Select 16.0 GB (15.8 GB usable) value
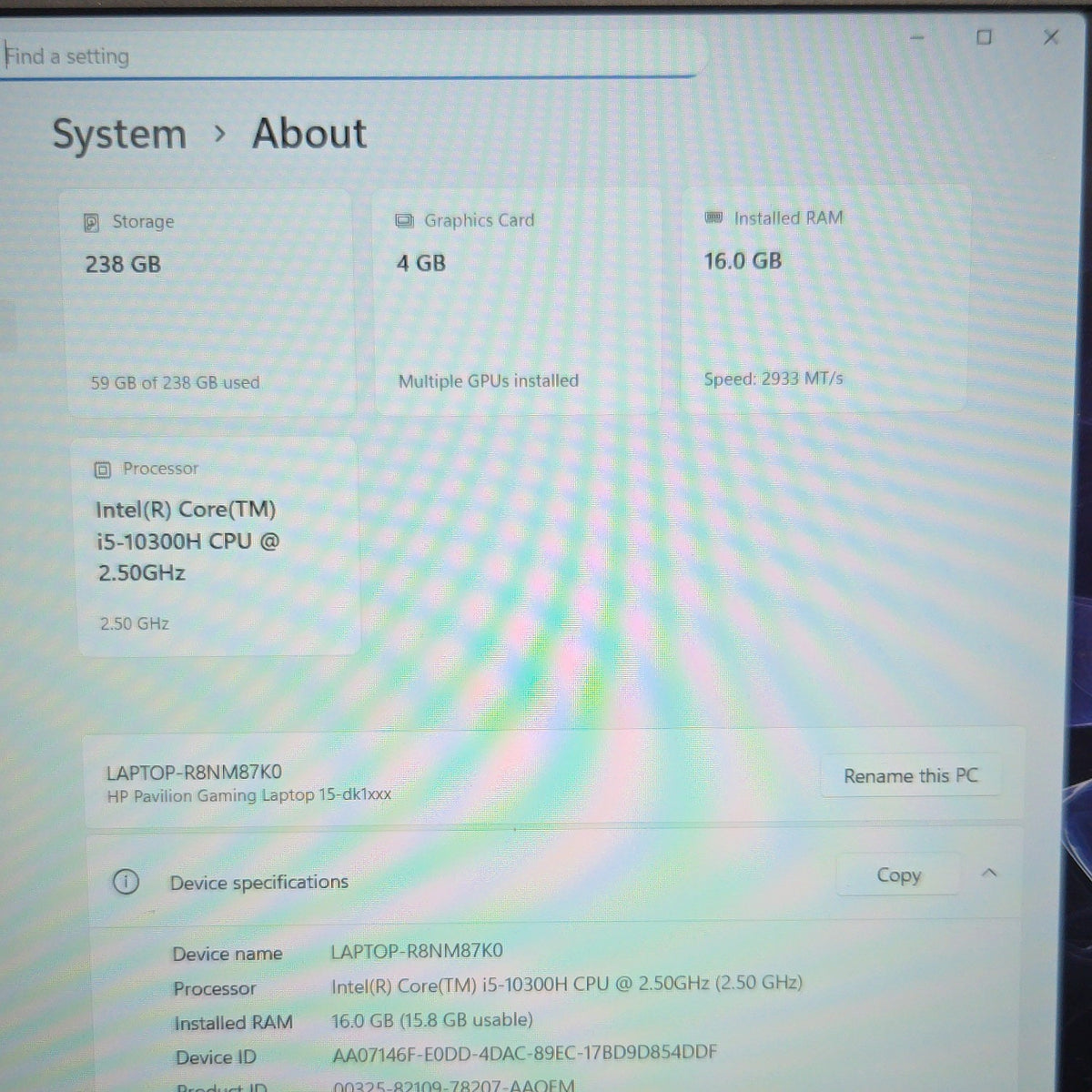1092x1092 pixels. (432, 1020)
